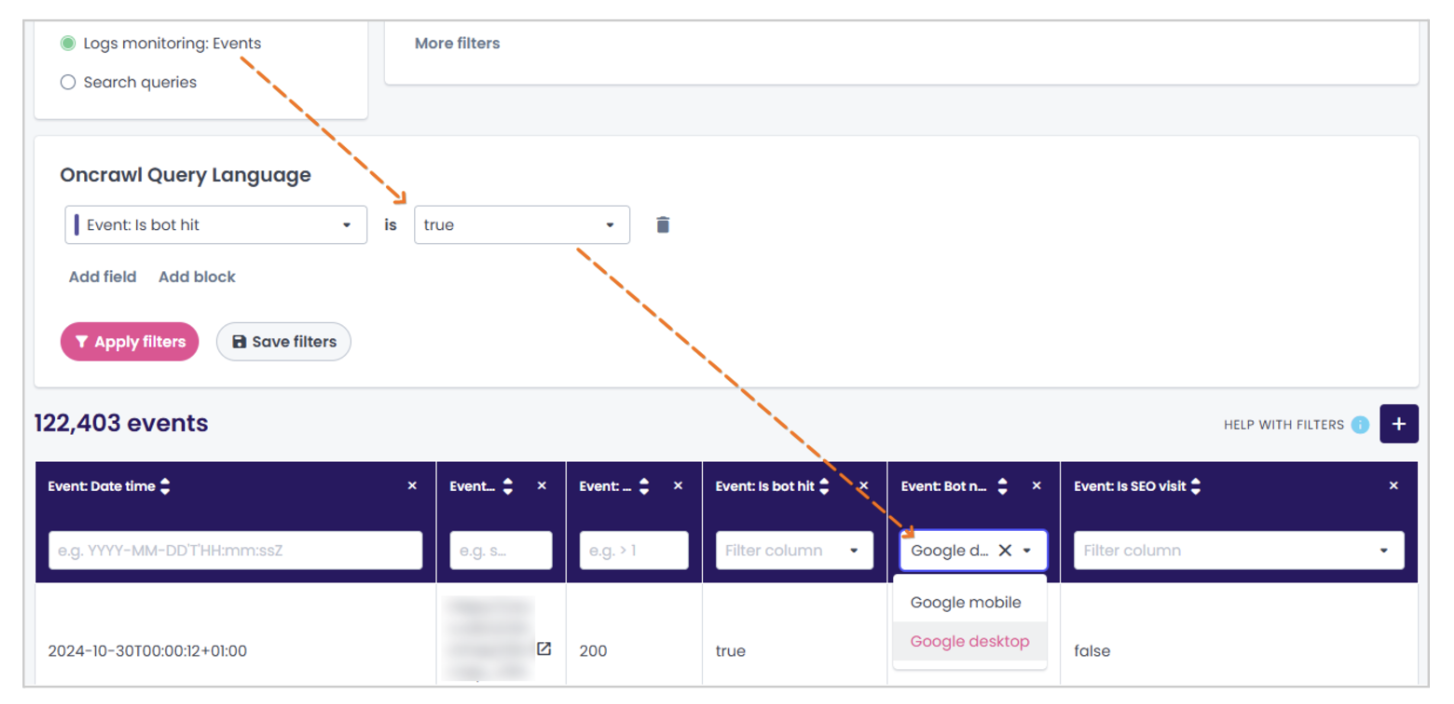Screen dimensions: 1454x704
Task: Open the More filters link
Action: (457, 43)
